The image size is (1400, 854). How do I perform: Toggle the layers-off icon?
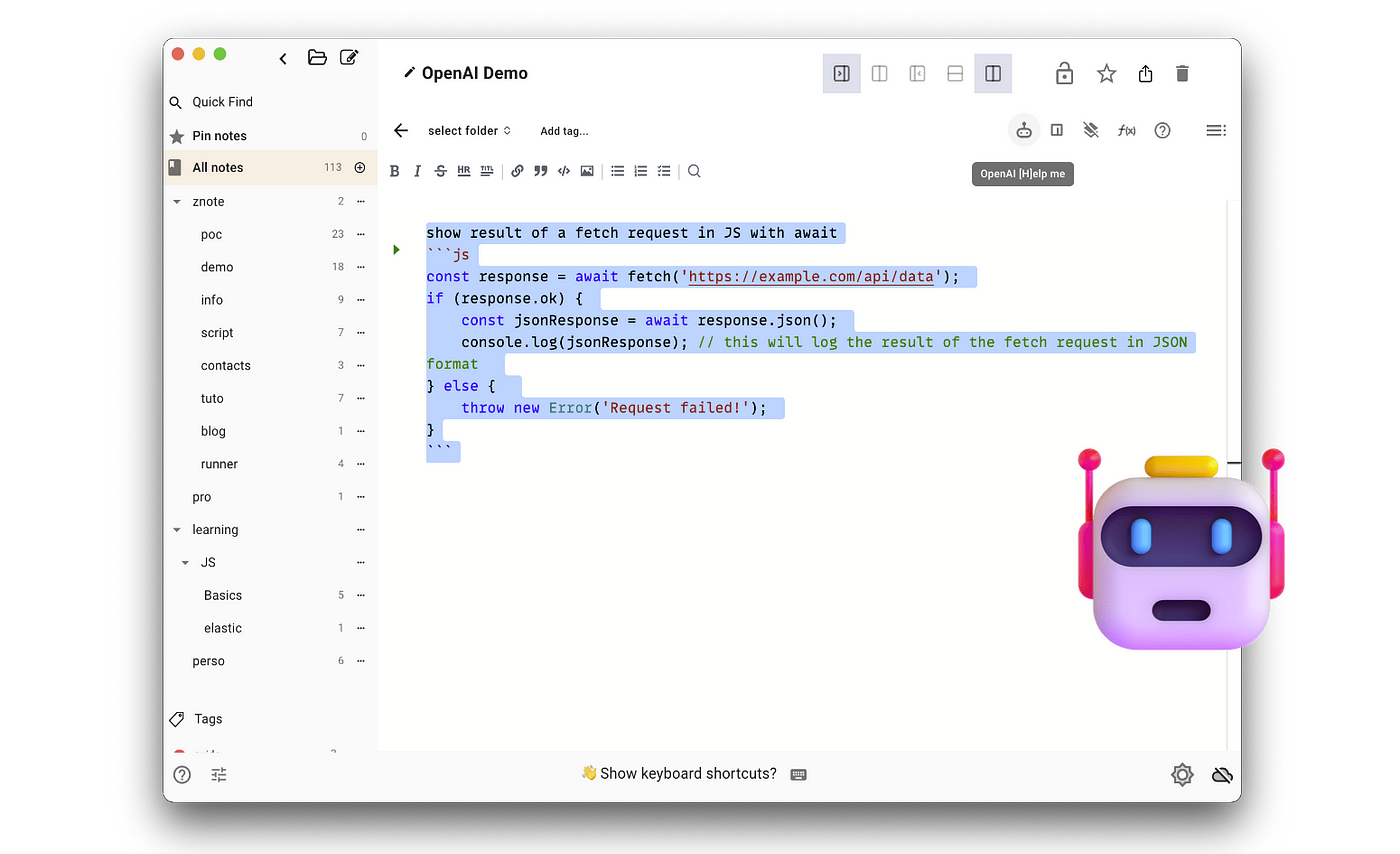tap(1091, 130)
